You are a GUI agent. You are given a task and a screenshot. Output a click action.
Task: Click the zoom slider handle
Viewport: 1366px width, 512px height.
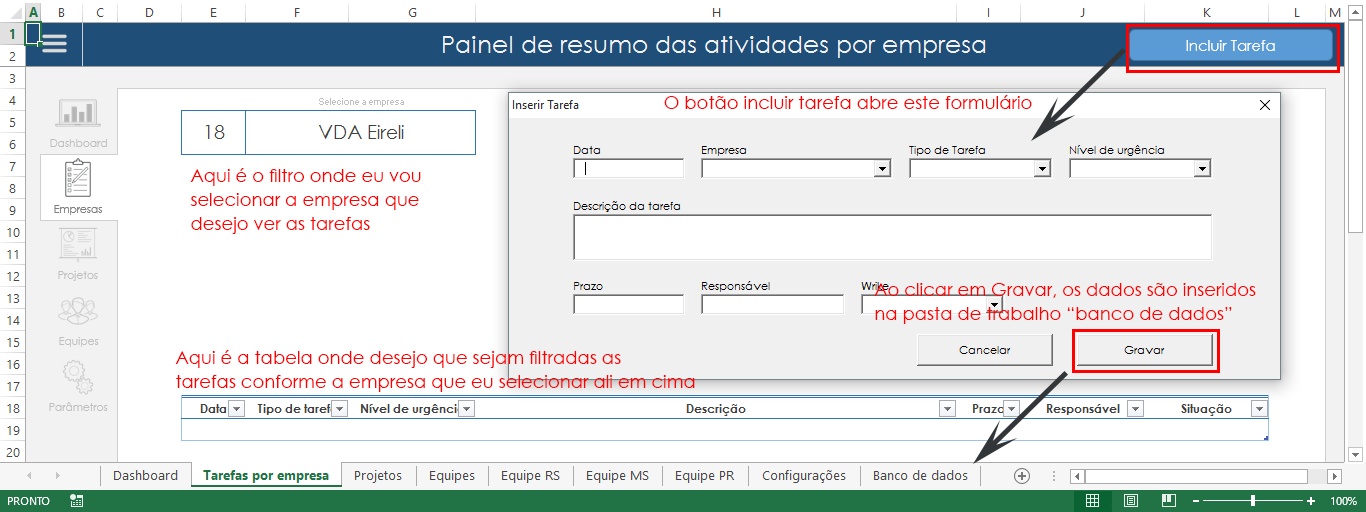tap(1251, 500)
